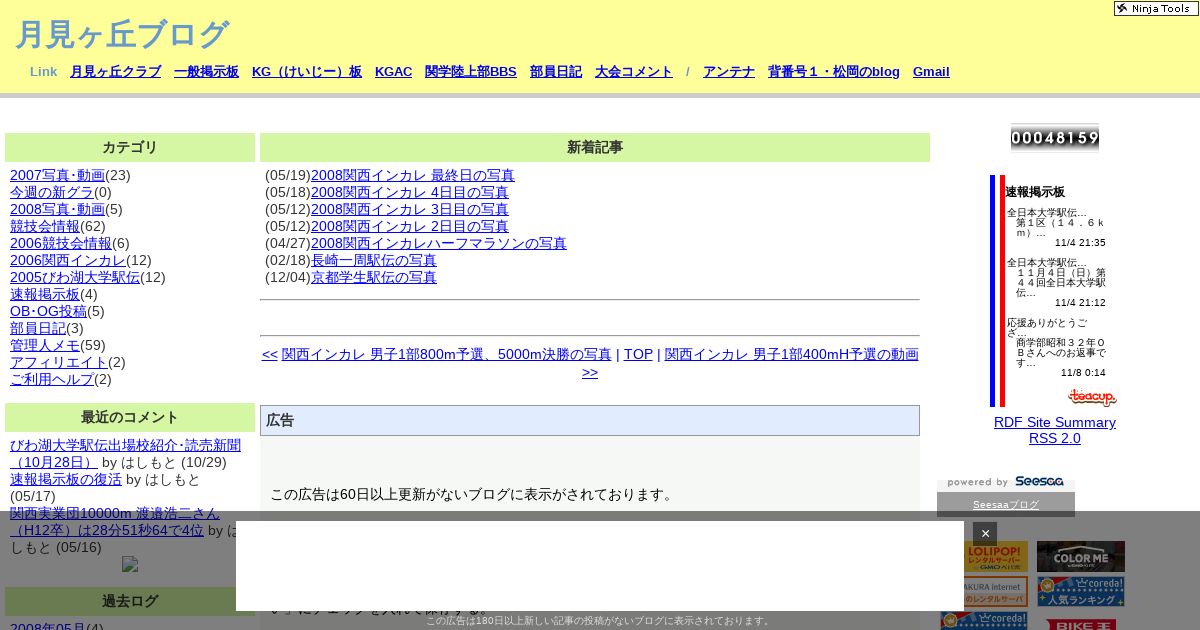Open the Gmail header link
Image resolution: width=1200 pixels, height=630 pixels.
(931, 72)
